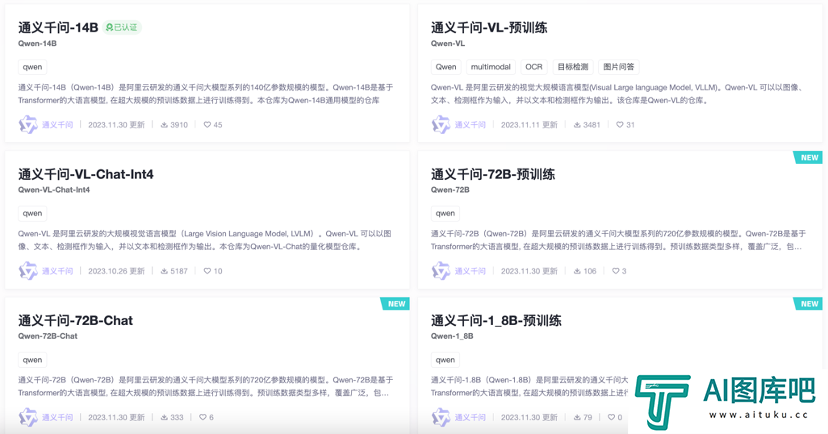Select the 图片问答 tag

click(619, 67)
